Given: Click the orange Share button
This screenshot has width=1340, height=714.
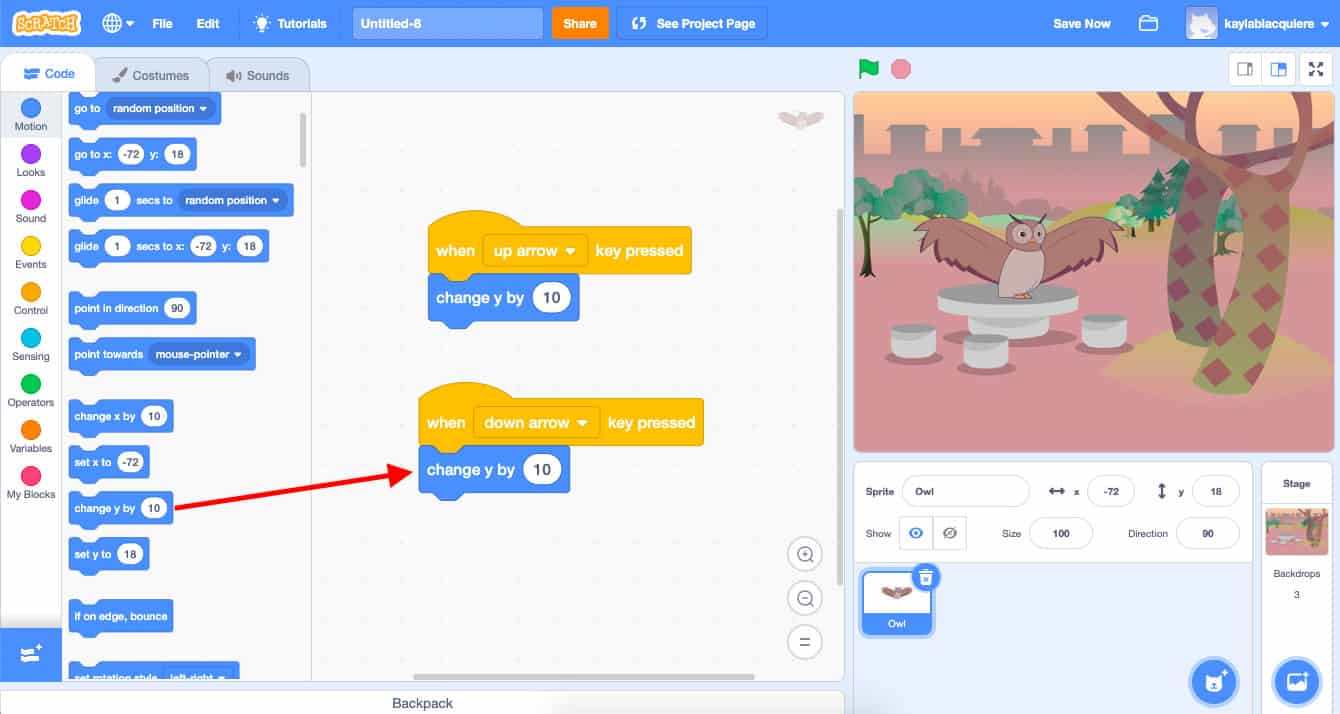Looking at the screenshot, I should (580, 23).
